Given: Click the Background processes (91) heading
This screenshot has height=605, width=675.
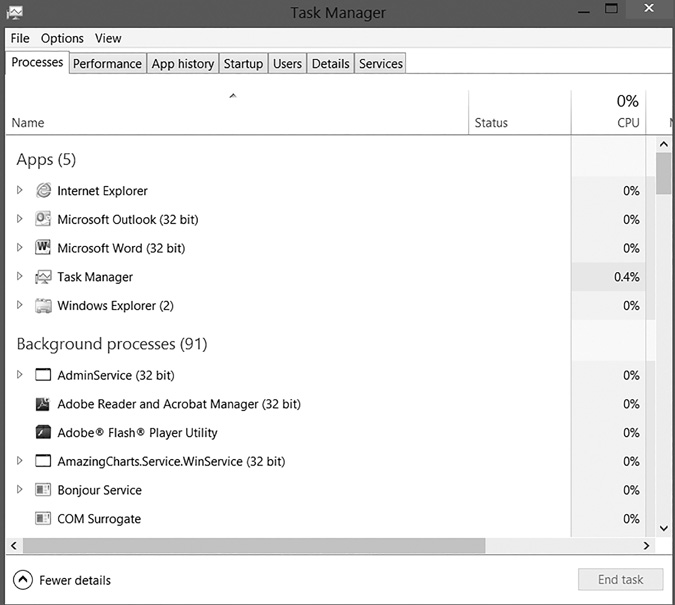Looking at the screenshot, I should point(112,344).
